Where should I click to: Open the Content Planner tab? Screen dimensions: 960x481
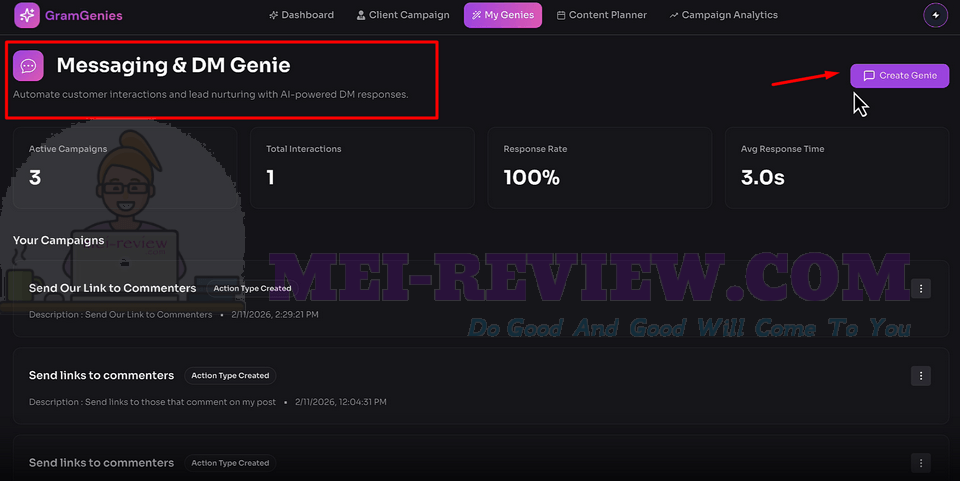[601, 15]
